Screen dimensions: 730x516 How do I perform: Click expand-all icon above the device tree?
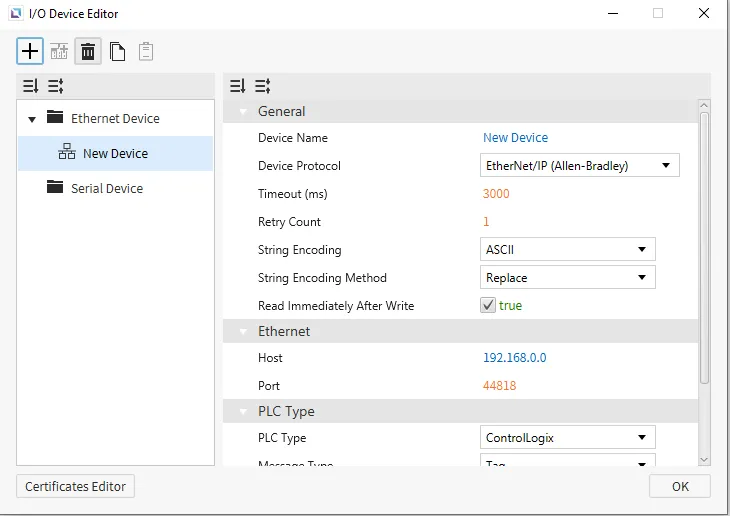pos(31,86)
